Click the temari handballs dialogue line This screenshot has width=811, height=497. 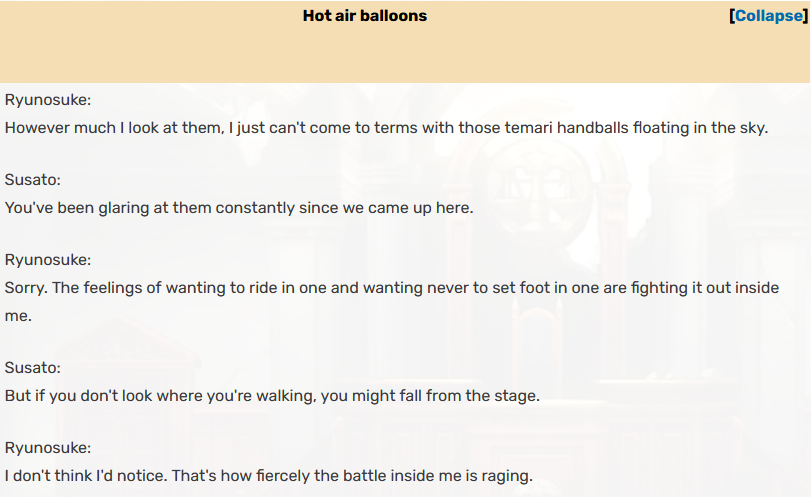[x=386, y=128]
